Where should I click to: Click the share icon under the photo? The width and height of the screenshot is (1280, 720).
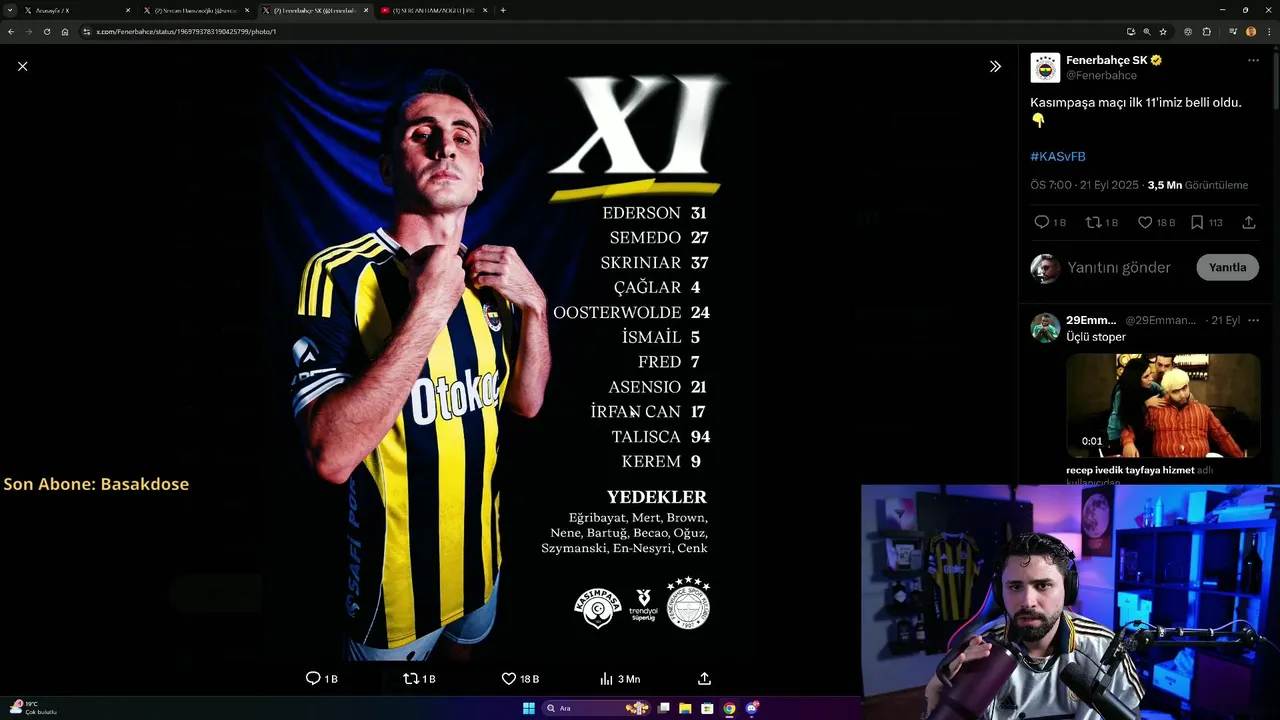[x=704, y=678]
